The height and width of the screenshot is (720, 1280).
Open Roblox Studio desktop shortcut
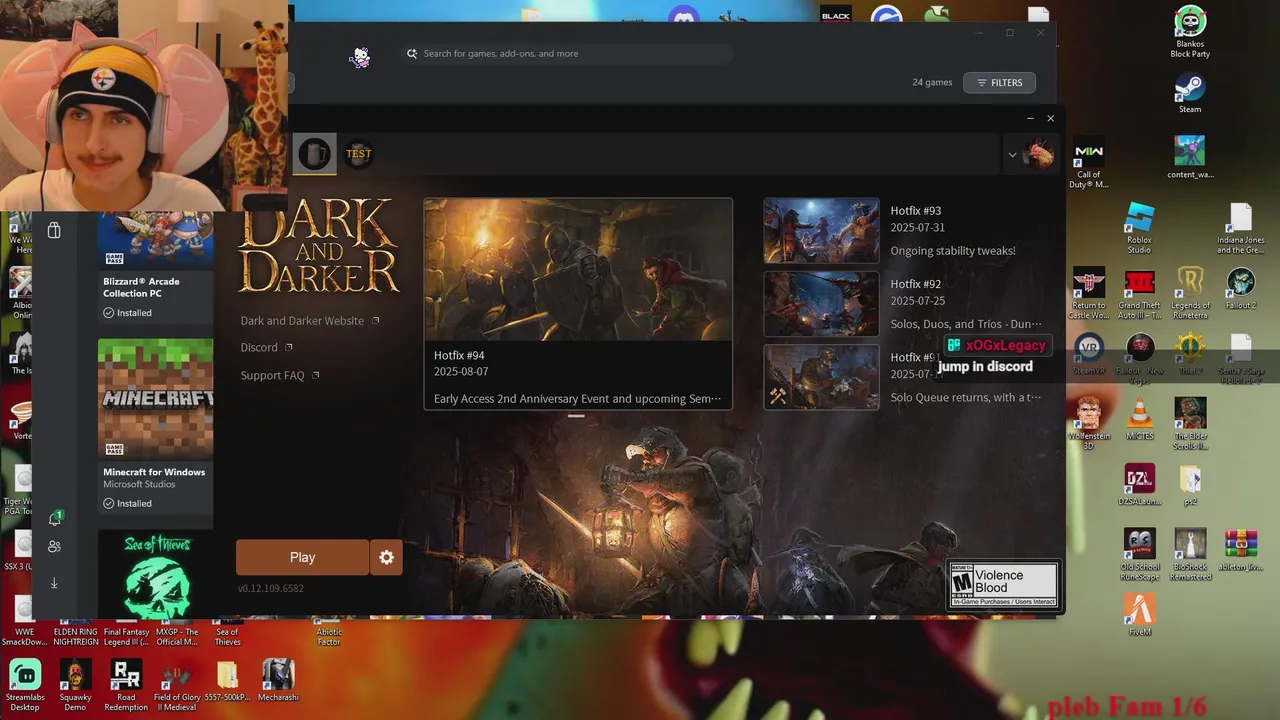click(x=1139, y=228)
